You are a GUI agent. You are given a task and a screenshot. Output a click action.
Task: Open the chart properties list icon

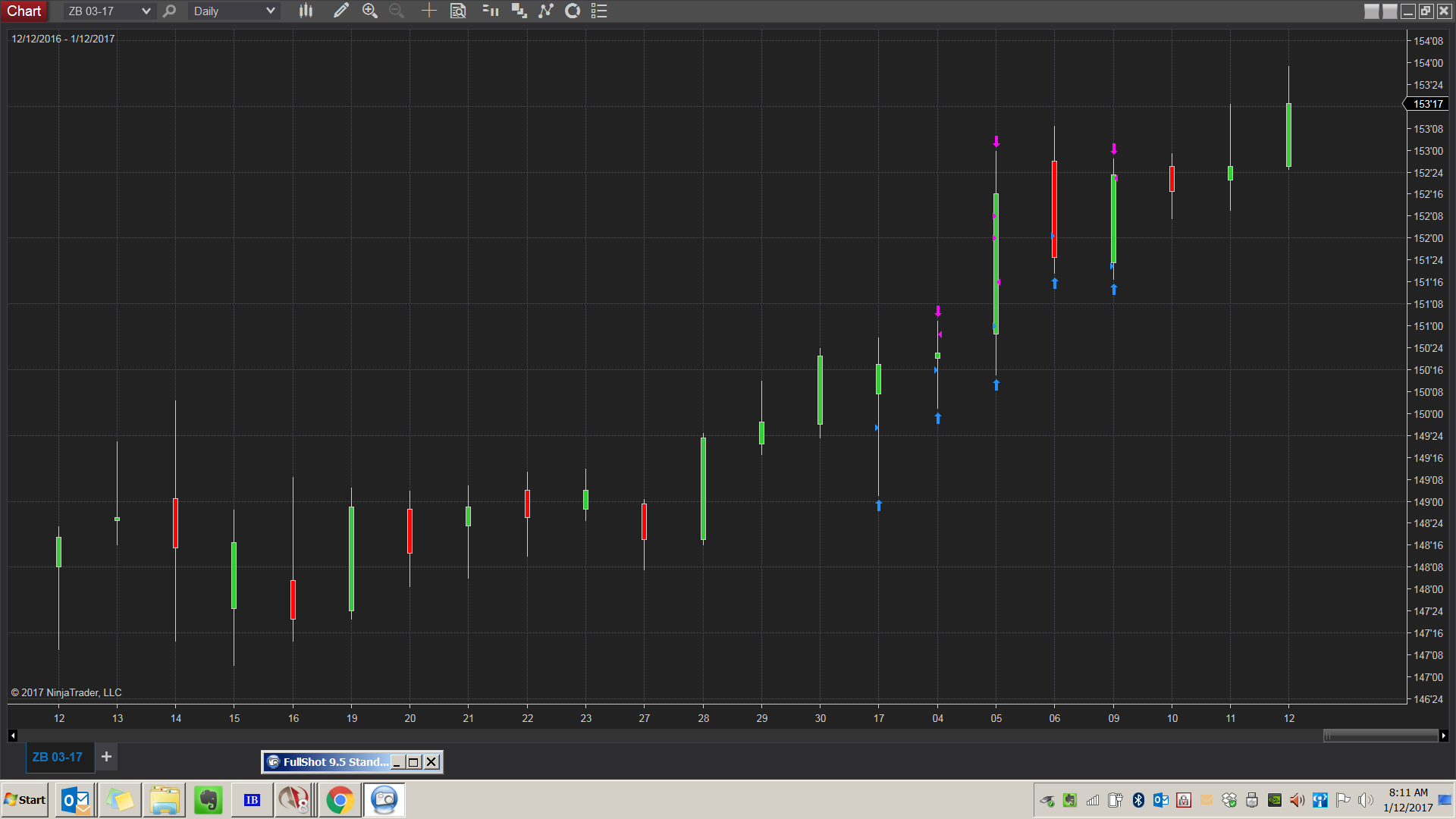tap(599, 11)
